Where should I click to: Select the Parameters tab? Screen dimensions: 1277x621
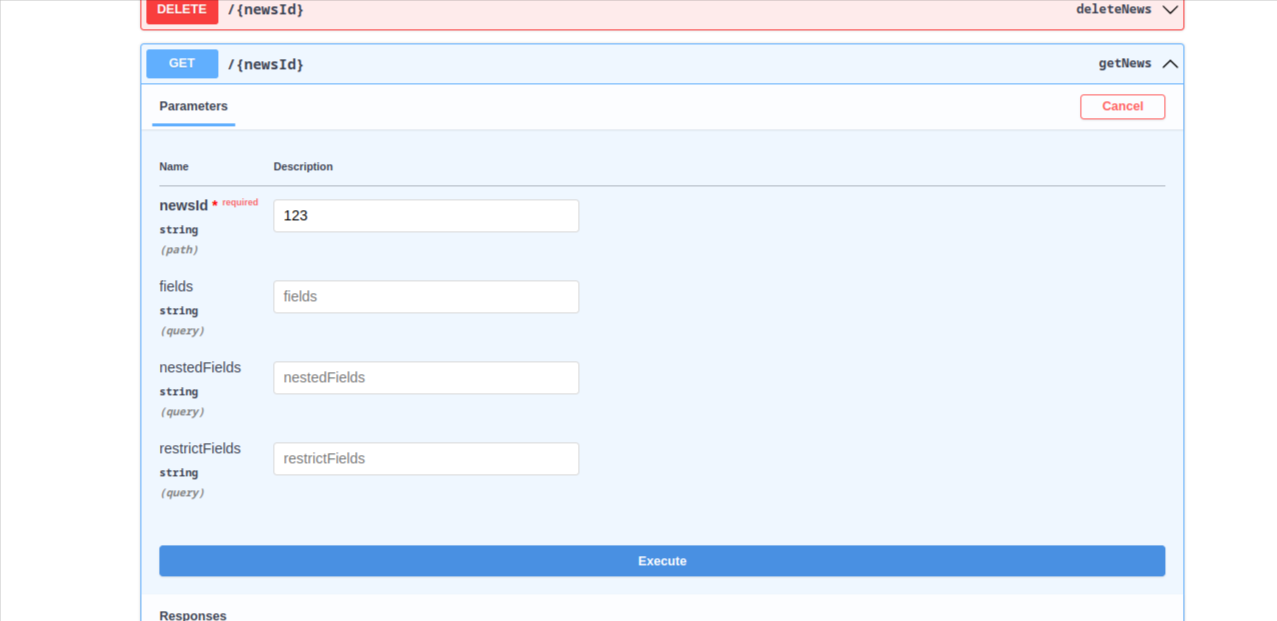tap(193, 106)
